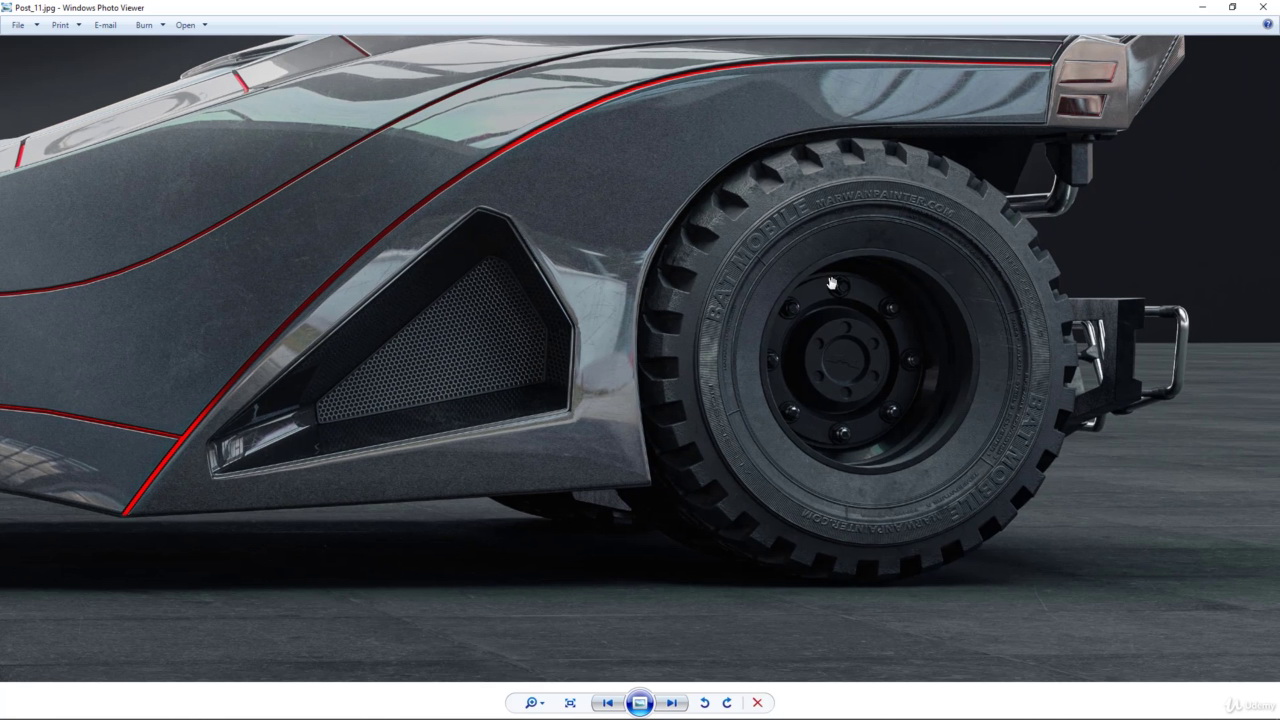
Task: Start the slide show
Action: pyautogui.click(x=640, y=703)
